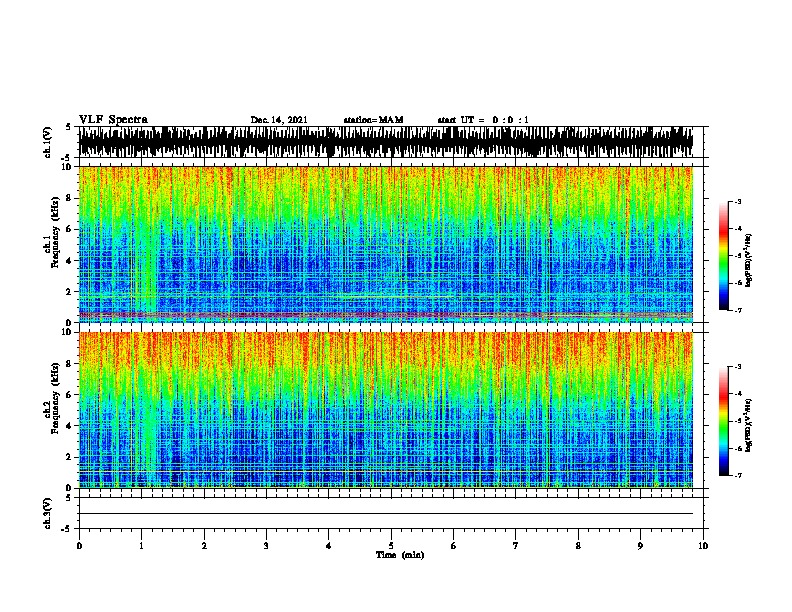792x612 pixels.
Task: Click the "-3" label on ch.2 color scale
Action: (x=737, y=367)
